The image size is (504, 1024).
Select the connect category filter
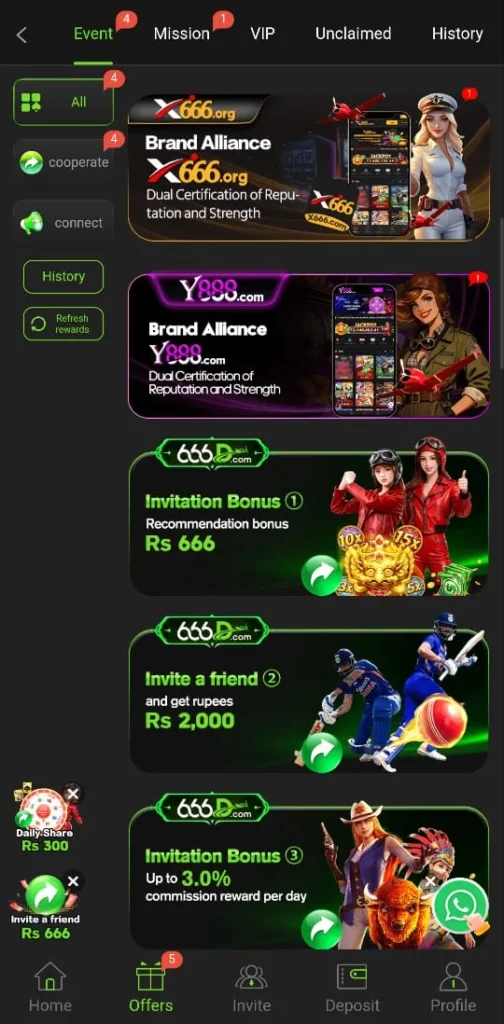[x=63, y=223]
